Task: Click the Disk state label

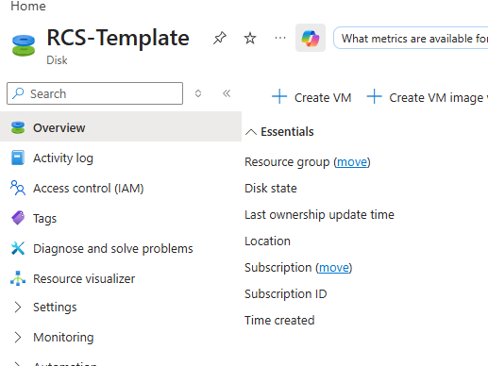Action: pyautogui.click(x=271, y=188)
